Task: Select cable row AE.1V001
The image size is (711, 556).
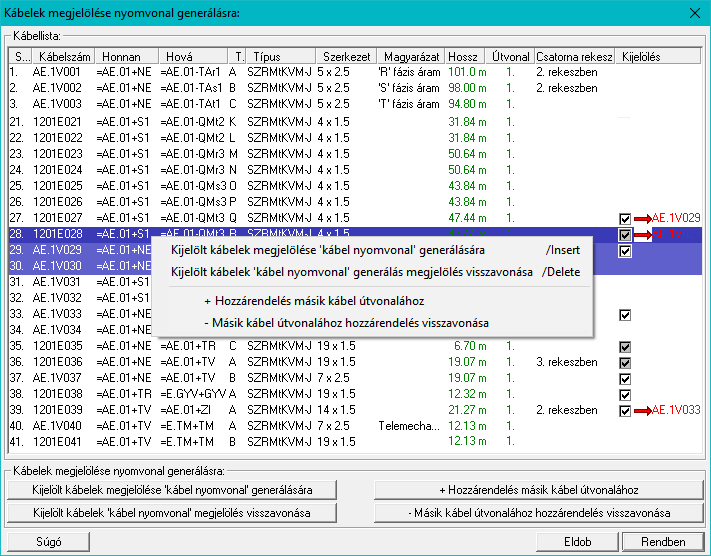Action: pyautogui.click(x=356, y=72)
